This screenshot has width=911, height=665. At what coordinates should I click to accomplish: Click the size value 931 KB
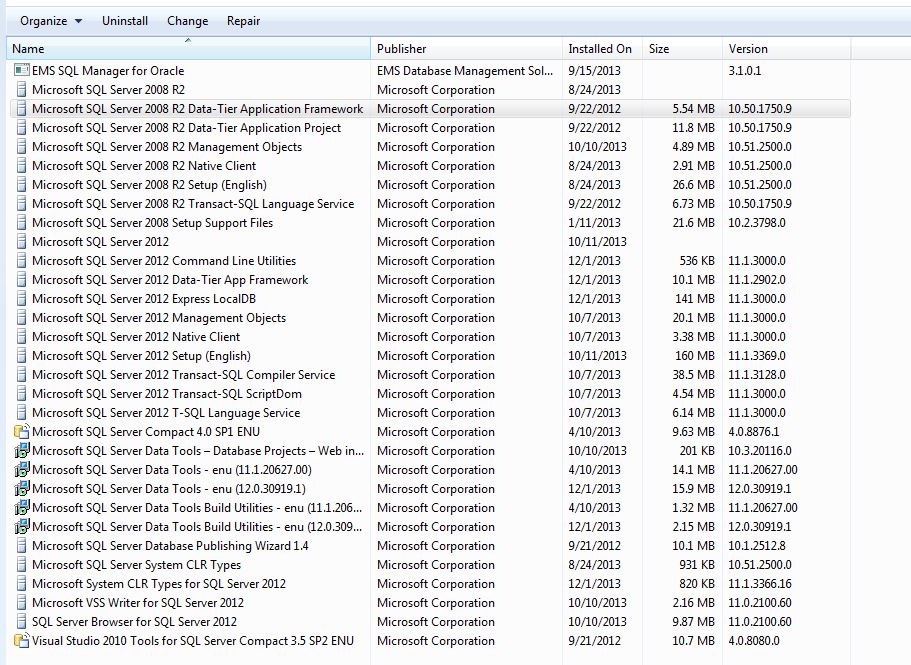[697, 565]
